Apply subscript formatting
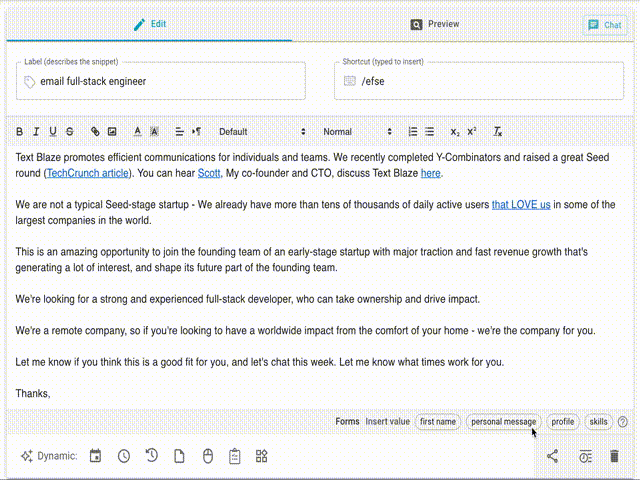Screen dimensions: 640x480 pyautogui.click(x=455, y=131)
